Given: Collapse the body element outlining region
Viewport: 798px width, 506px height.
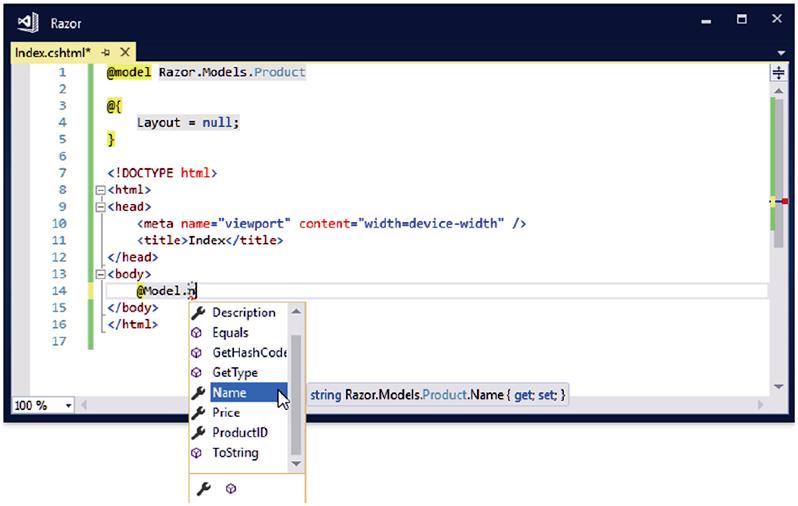Looking at the screenshot, I should (x=99, y=273).
